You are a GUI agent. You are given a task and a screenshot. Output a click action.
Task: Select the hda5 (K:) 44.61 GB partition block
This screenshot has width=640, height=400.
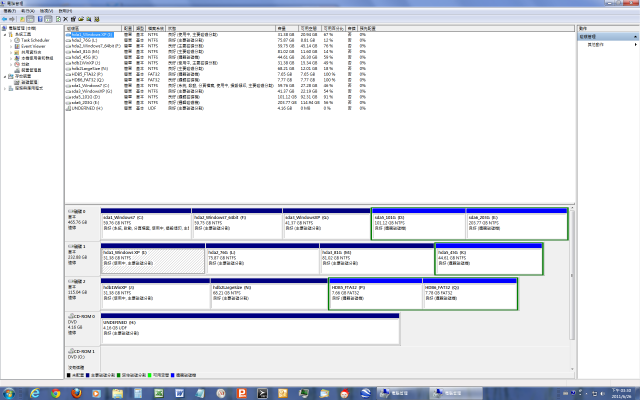(489, 261)
